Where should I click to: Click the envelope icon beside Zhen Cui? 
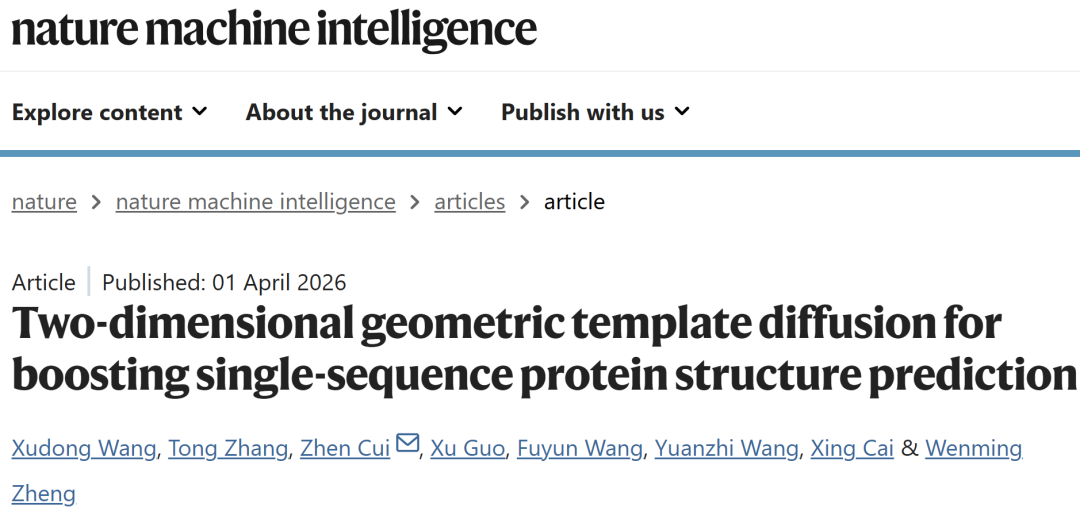pos(407,443)
